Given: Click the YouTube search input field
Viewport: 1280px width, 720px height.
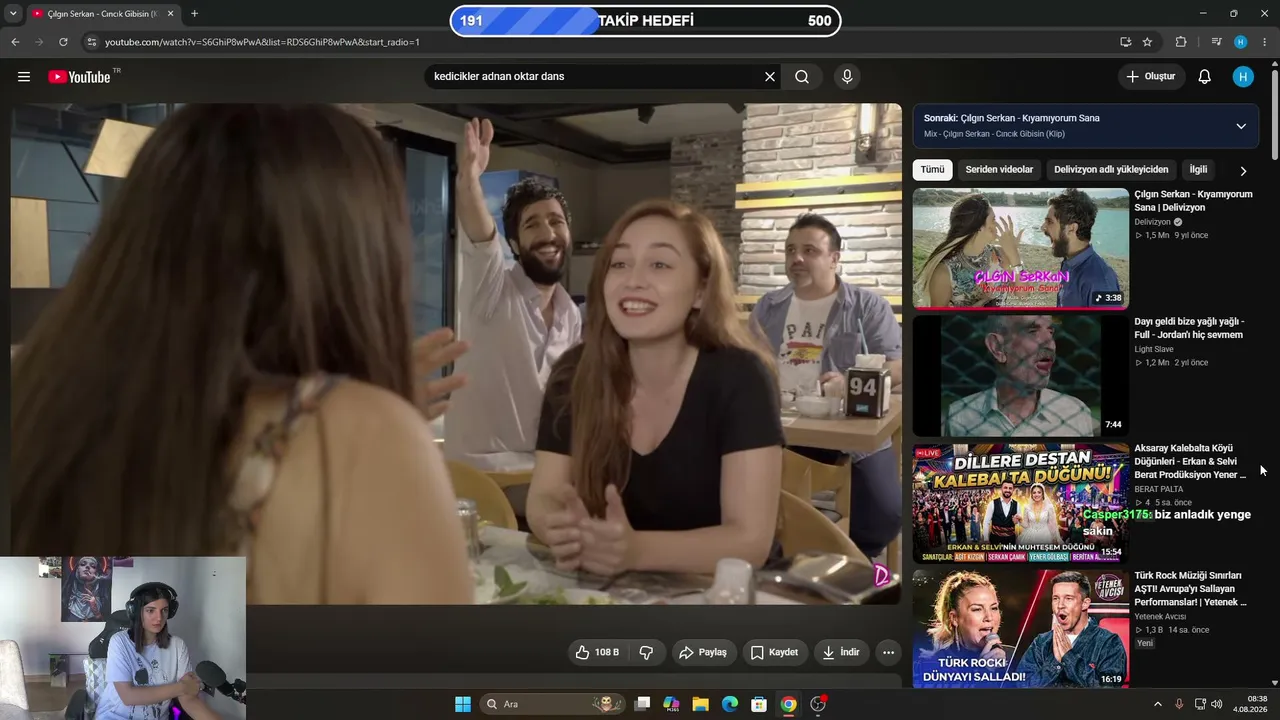Looking at the screenshot, I should pos(595,77).
